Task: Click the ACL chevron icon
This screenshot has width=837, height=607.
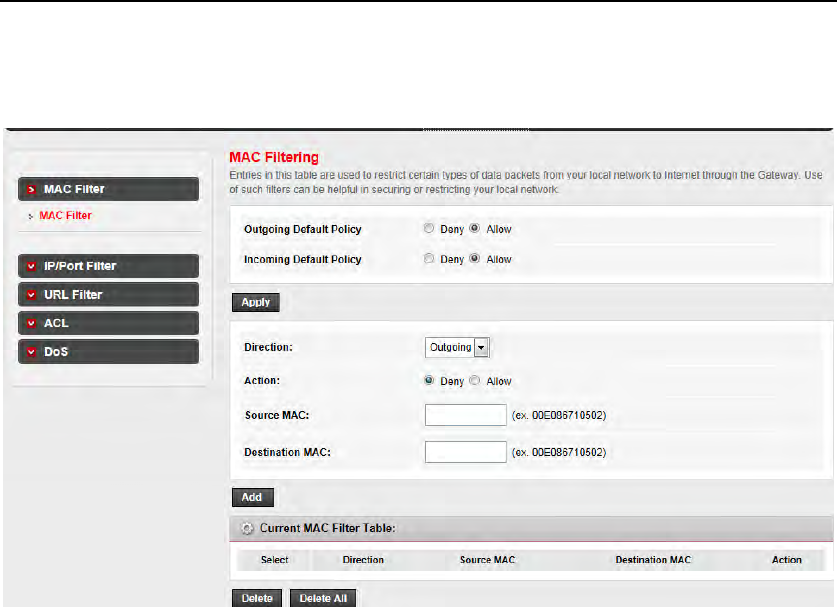Action: coord(31,323)
